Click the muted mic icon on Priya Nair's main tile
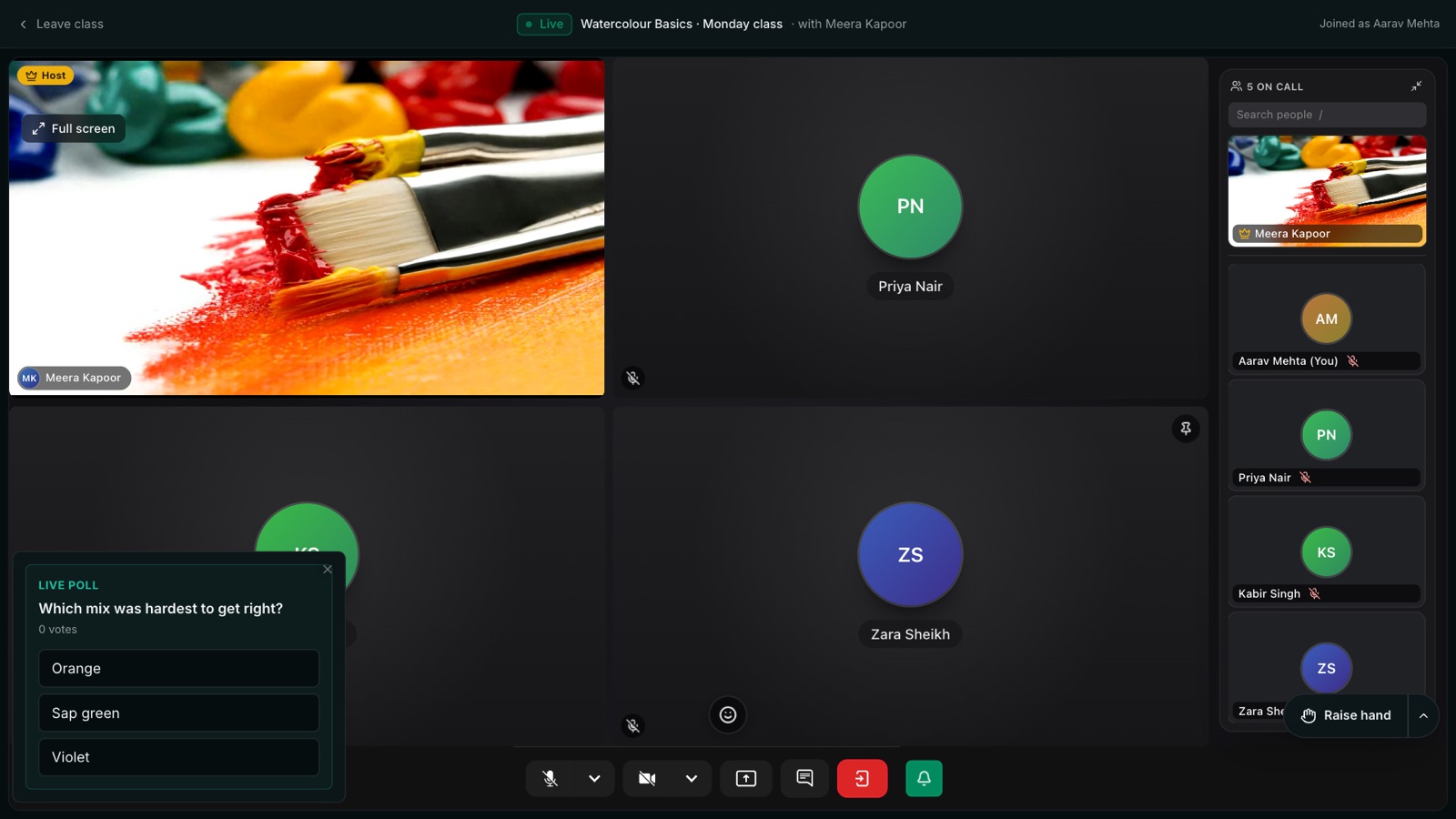Screen dimensions: 1456x819 tap(633, 378)
